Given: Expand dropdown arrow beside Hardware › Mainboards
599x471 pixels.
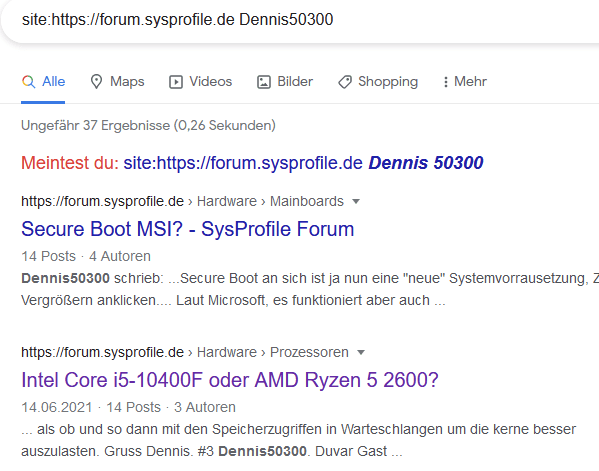Looking at the screenshot, I should coord(356,201).
